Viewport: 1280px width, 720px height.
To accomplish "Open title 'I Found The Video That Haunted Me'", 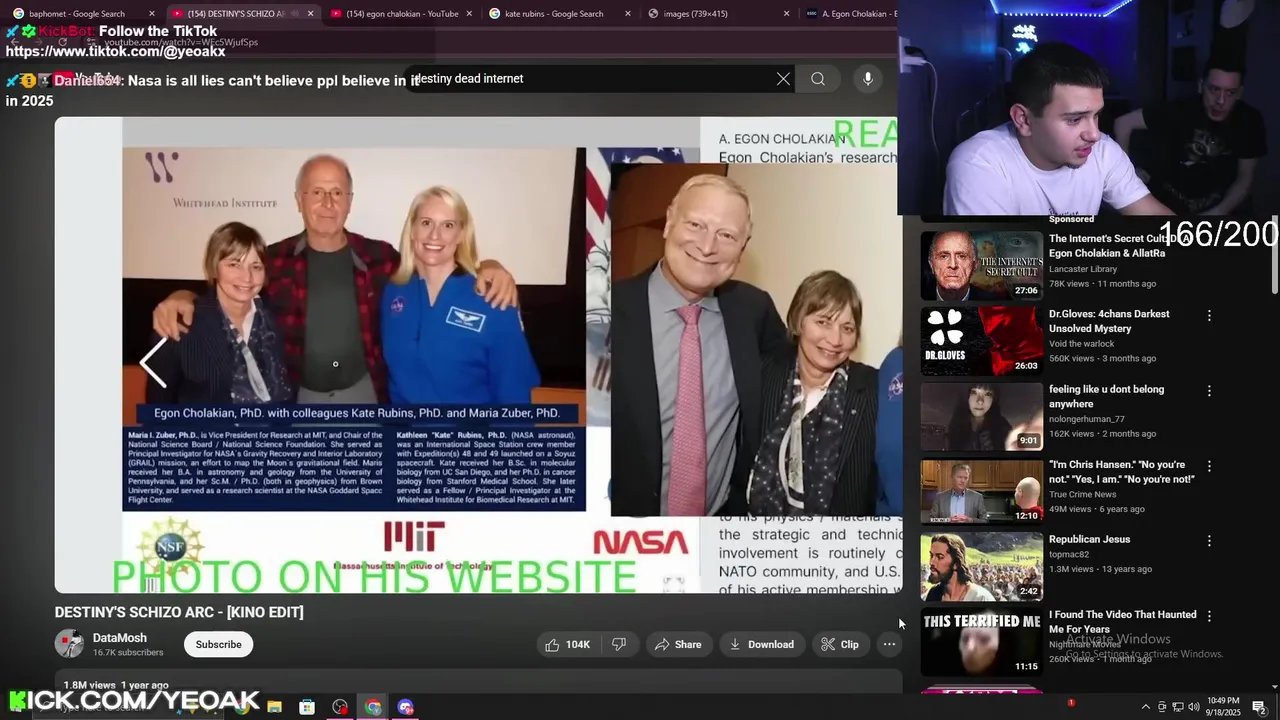I will [1121, 622].
